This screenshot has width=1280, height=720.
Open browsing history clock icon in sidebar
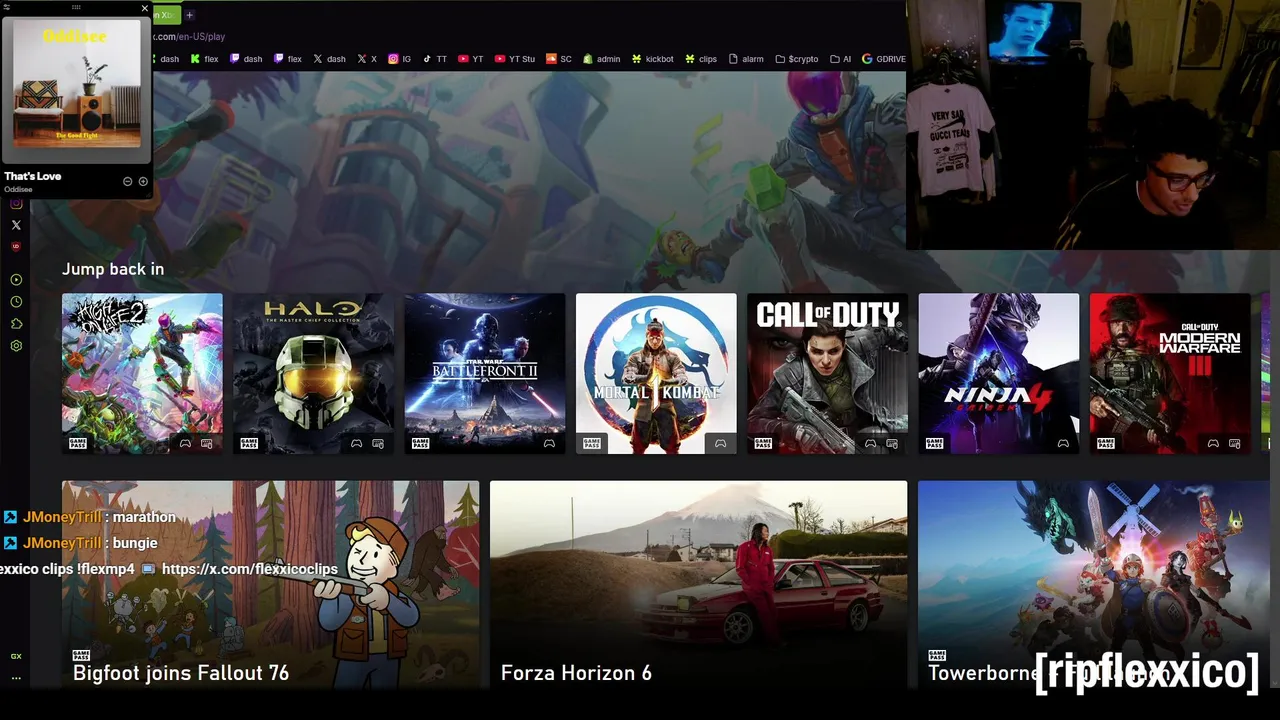tap(16, 302)
